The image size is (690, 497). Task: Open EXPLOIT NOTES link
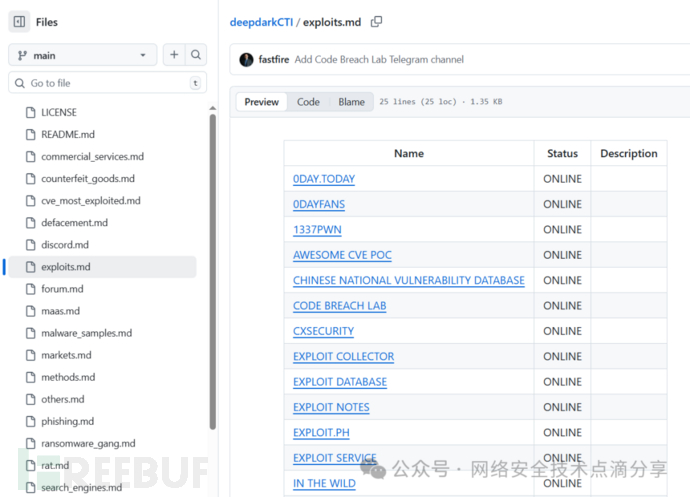(331, 407)
